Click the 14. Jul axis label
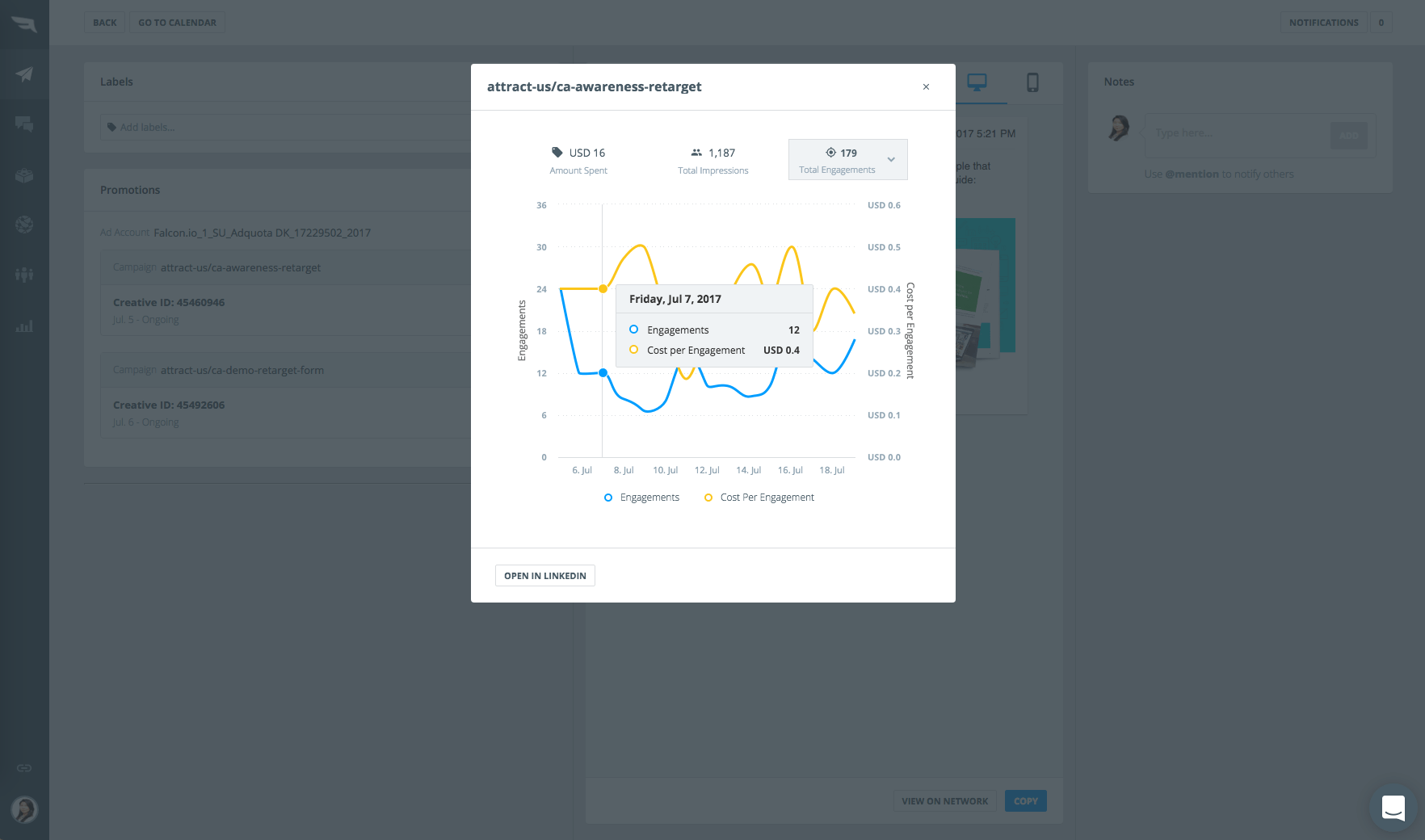Viewport: 1425px width, 840px height. tap(748, 470)
